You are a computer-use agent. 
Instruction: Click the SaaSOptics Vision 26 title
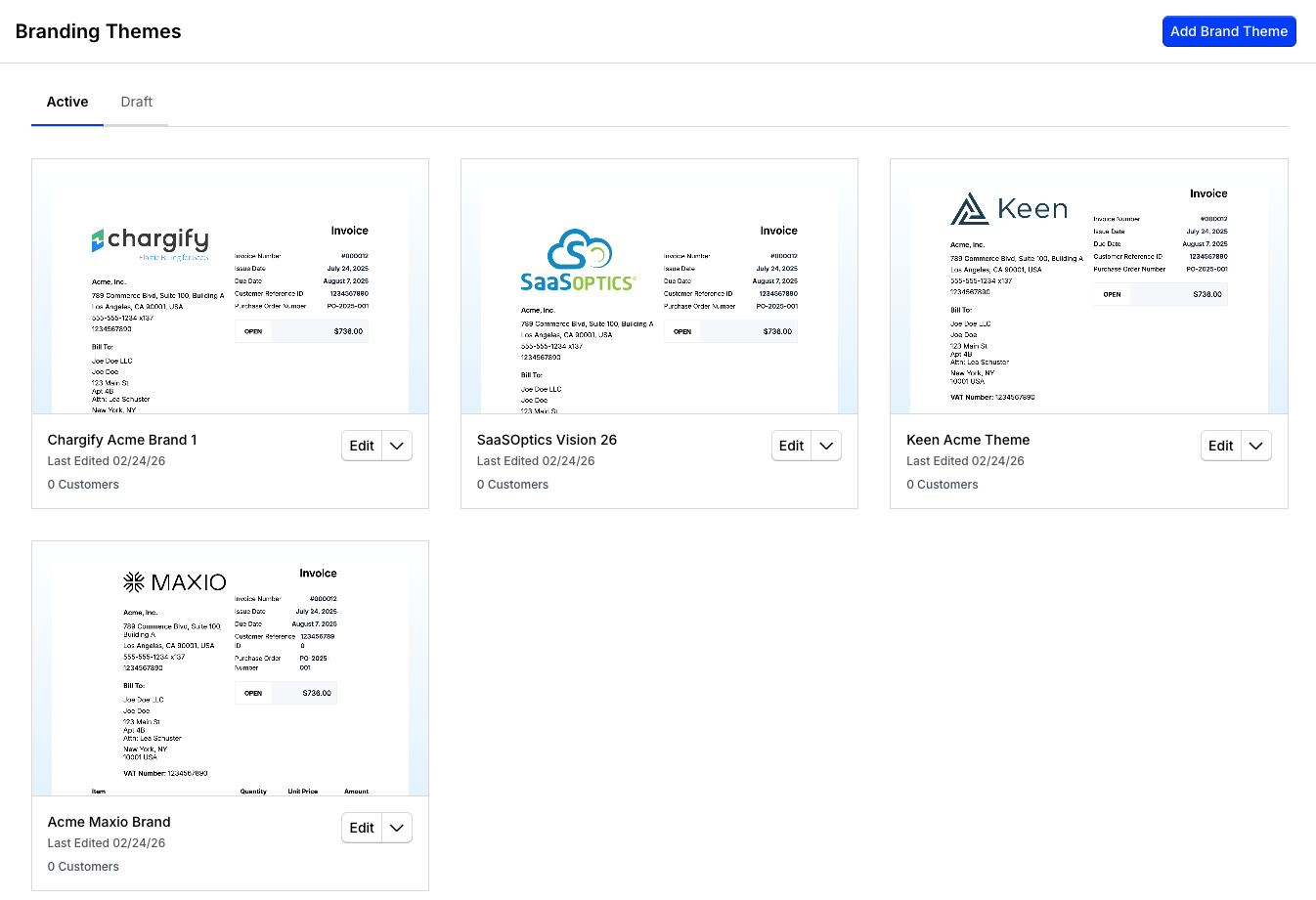coord(547,440)
